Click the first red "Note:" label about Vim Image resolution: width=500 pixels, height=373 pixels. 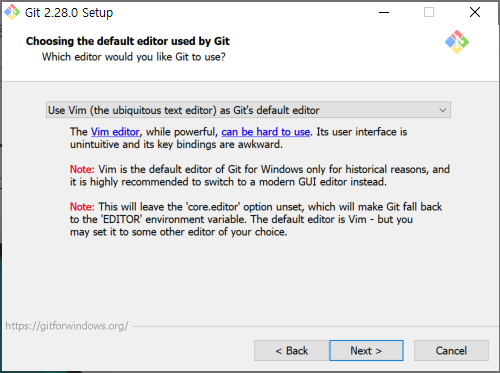(82, 169)
